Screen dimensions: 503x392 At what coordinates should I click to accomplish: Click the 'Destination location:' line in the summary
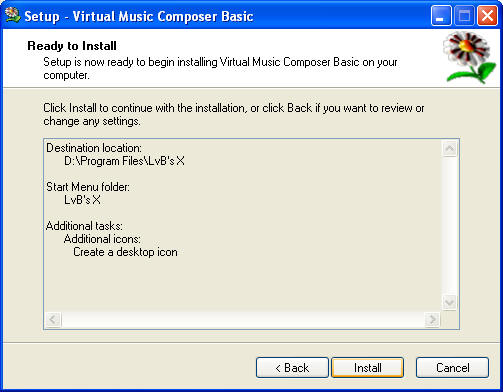94,148
